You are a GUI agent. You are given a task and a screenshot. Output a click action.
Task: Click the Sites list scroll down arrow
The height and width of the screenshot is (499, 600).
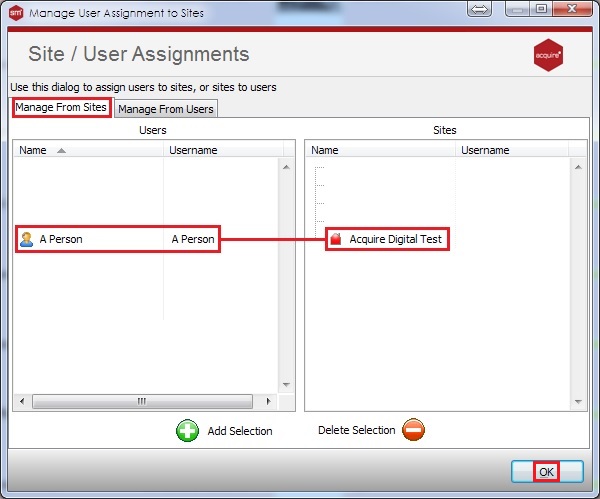coord(578,401)
